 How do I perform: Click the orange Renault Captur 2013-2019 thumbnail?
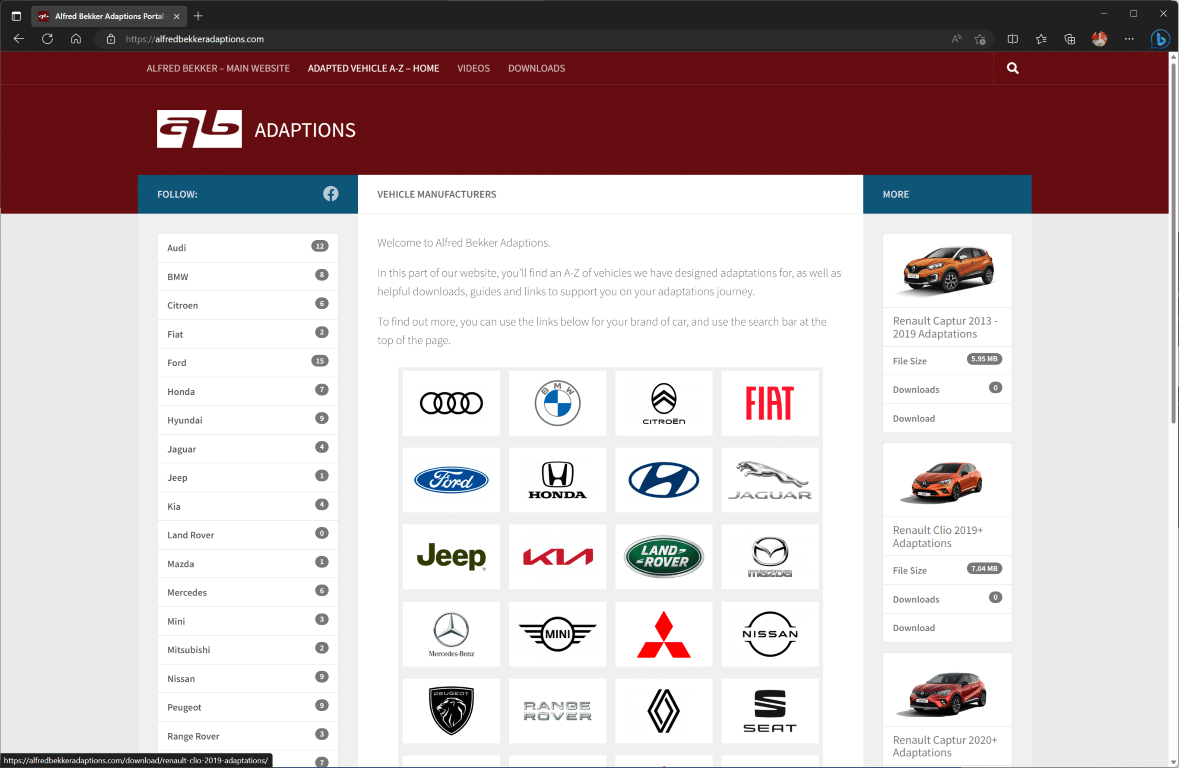[947, 270]
